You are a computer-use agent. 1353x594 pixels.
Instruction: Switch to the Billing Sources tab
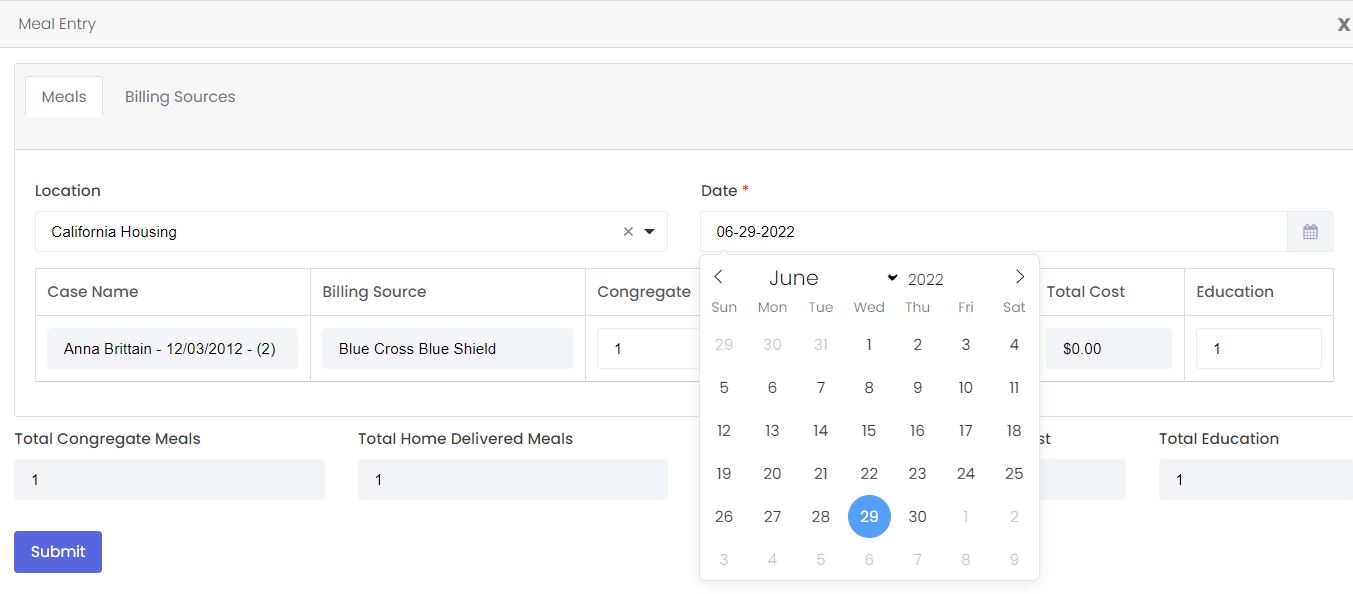click(180, 97)
